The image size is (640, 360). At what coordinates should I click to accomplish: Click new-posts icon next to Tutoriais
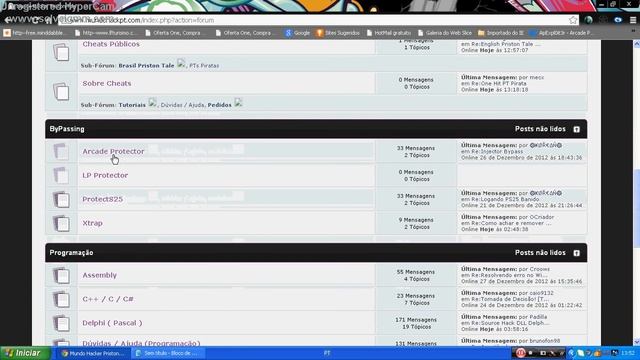tap(152, 103)
